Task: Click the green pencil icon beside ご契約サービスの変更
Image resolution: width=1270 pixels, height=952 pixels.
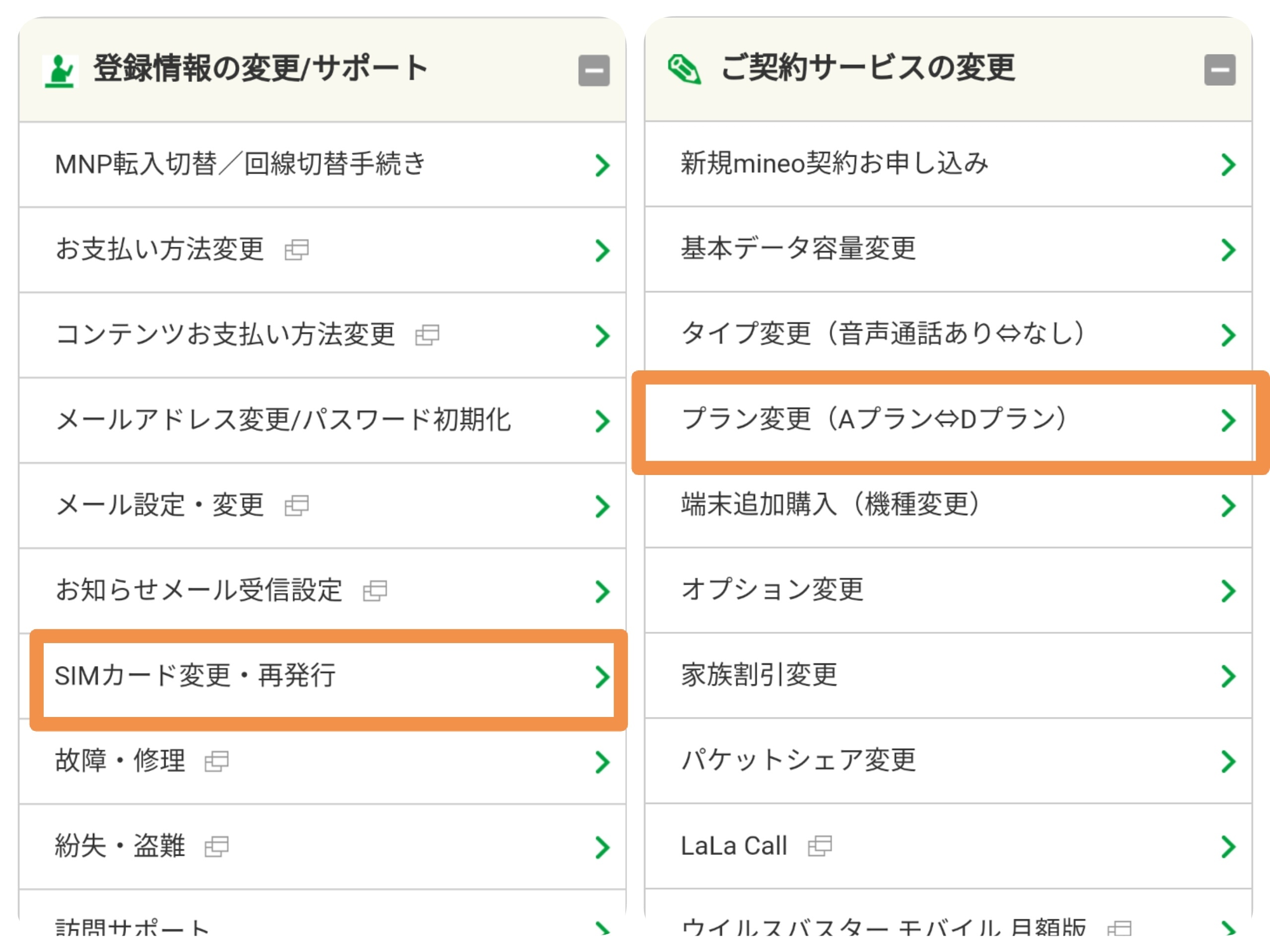Action: click(x=684, y=69)
